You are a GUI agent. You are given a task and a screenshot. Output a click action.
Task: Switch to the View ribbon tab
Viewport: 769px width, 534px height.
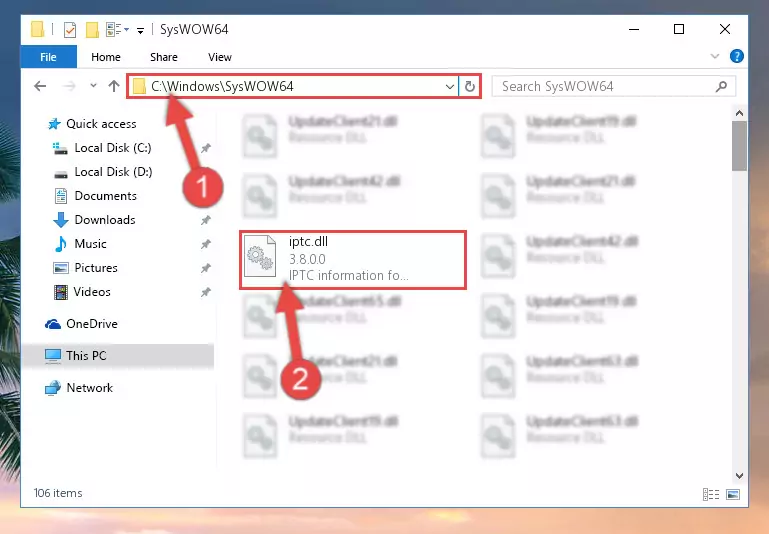pyautogui.click(x=219, y=57)
